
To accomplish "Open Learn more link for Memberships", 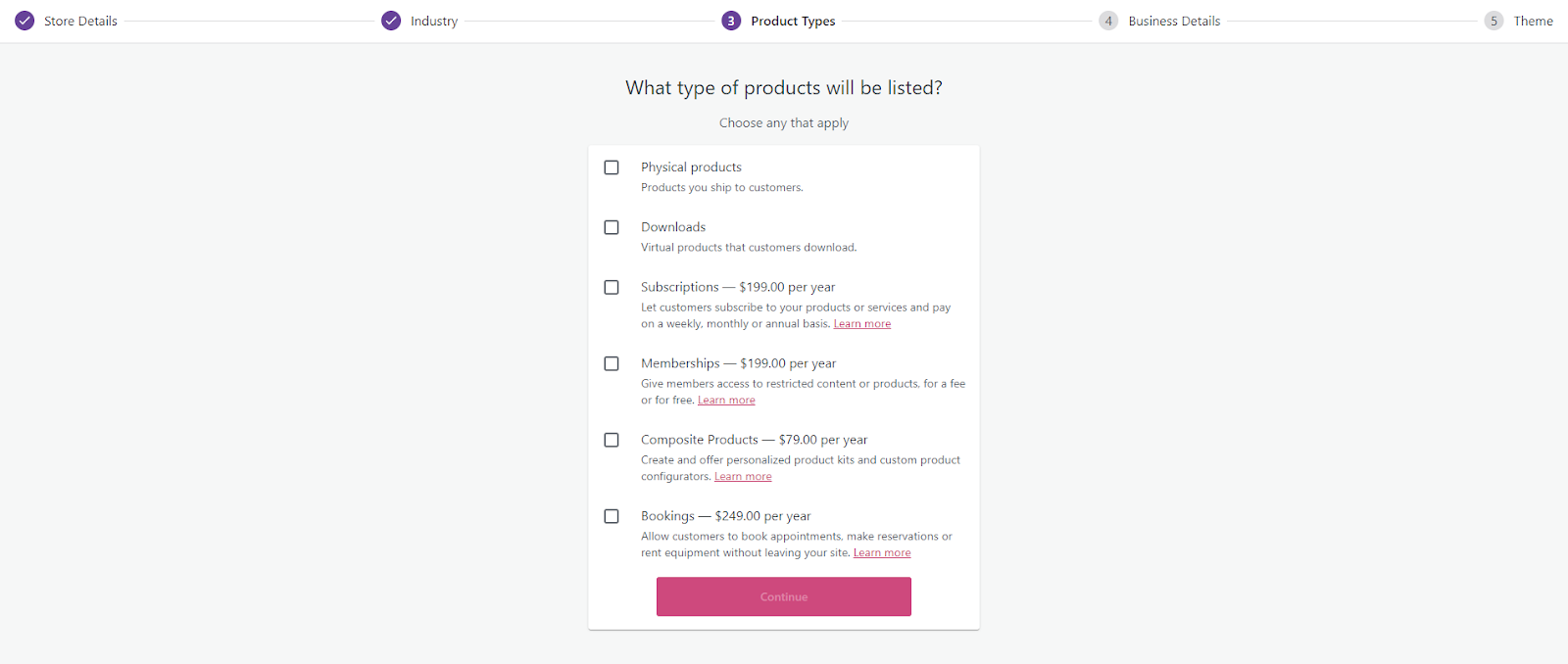I will [x=726, y=401].
